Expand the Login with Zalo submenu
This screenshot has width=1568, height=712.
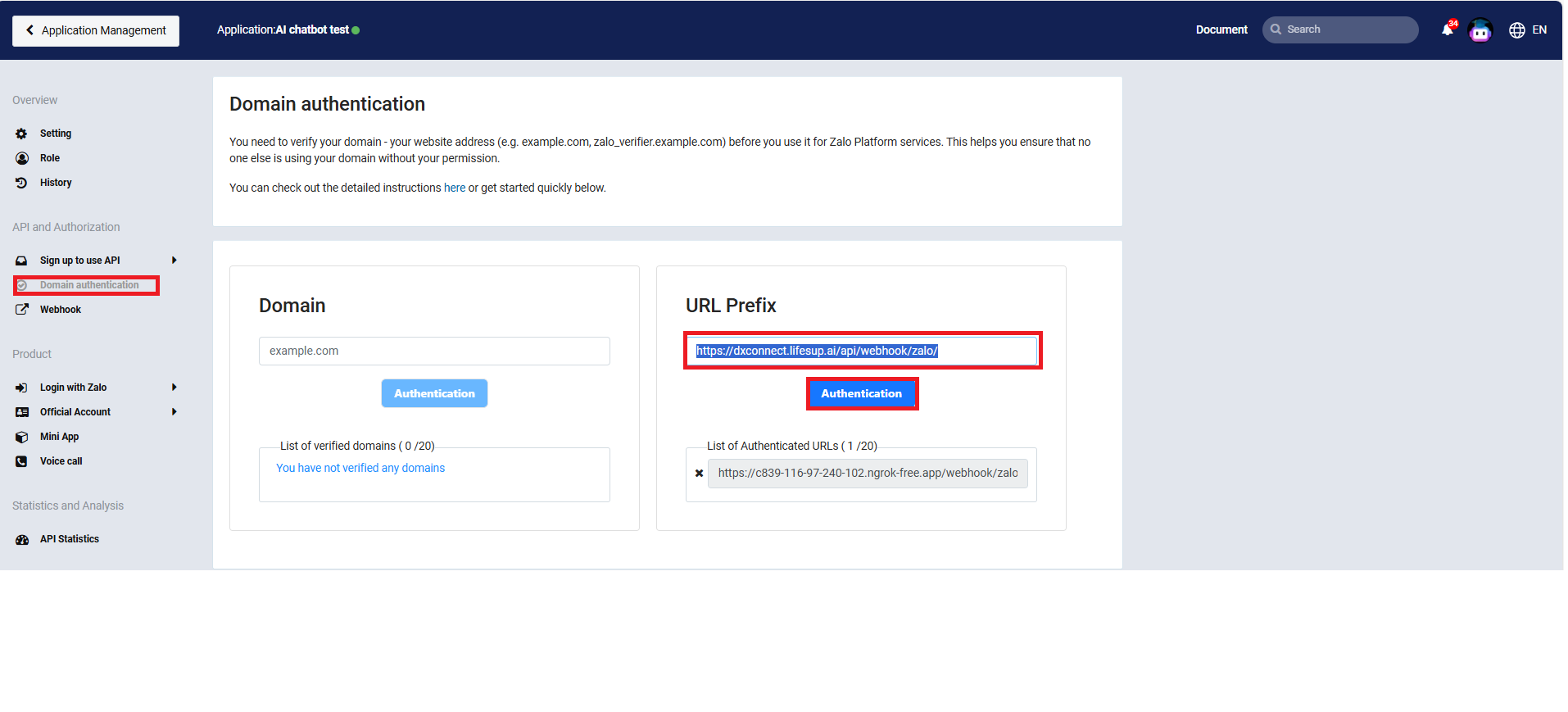coord(174,388)
